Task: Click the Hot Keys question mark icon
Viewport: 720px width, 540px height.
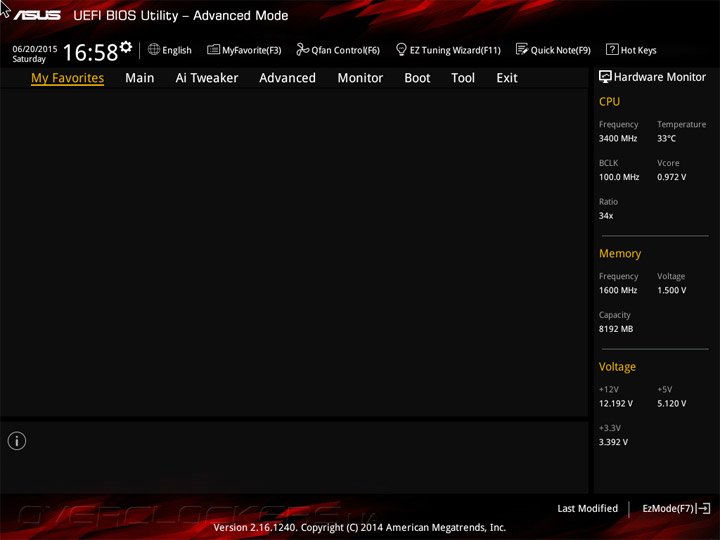Action: click(x=612, y=49)
